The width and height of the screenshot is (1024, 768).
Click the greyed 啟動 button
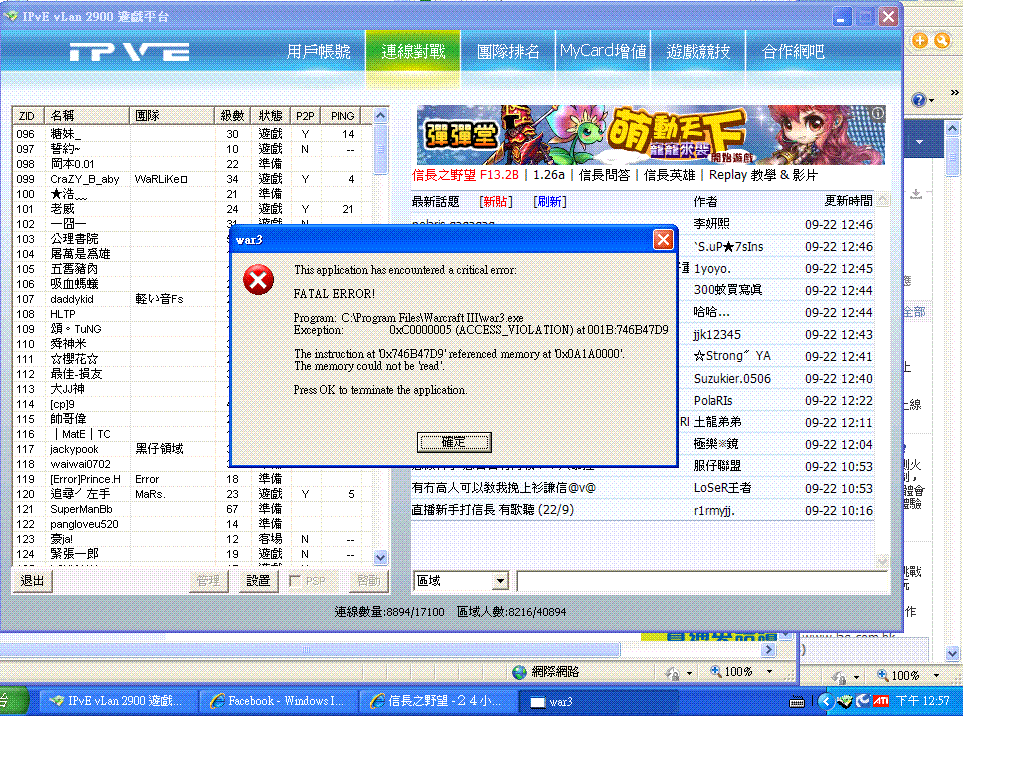pyautogui.click(x=368, y=581)
